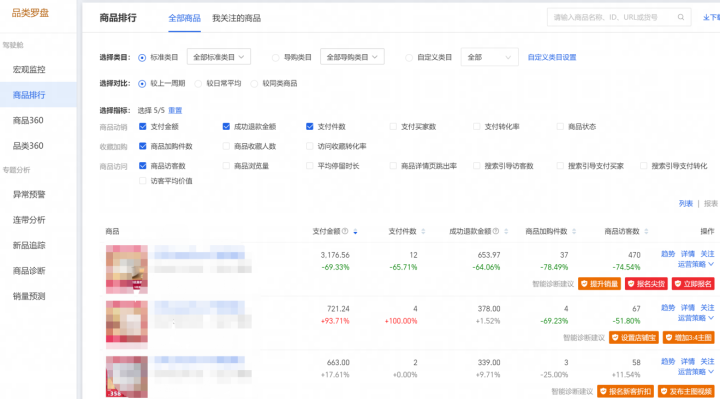Click the 设置店铺宝 suggestion button
This screenshot has height=399, width=720.
point(634,337)
